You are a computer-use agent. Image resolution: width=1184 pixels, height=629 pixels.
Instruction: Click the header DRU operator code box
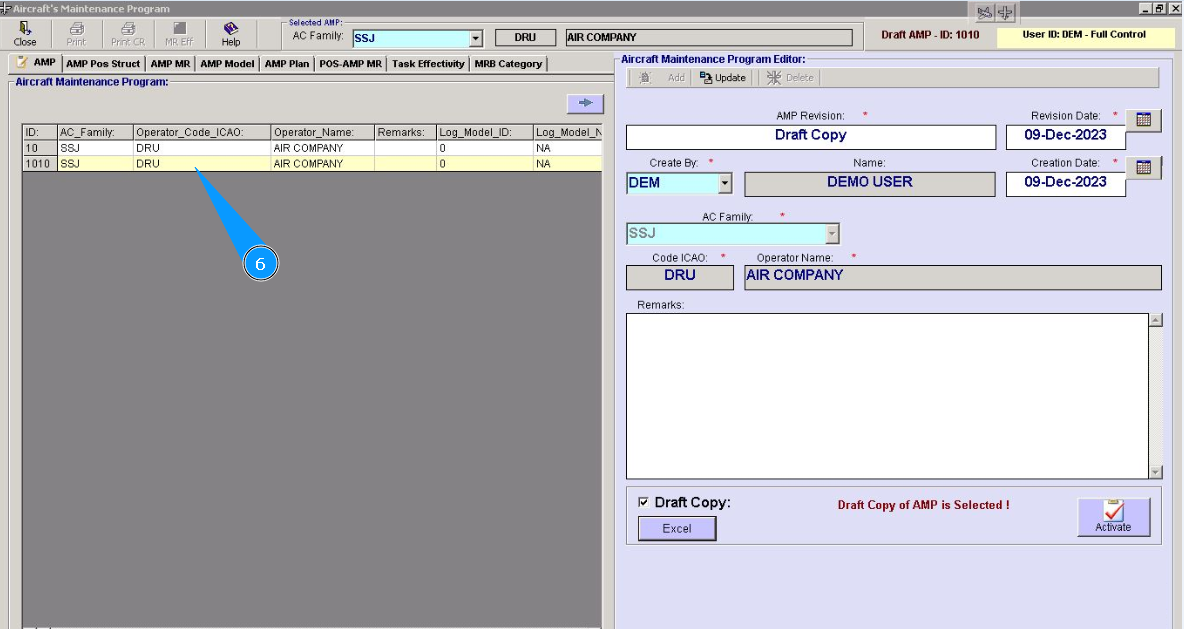pyautogui.click(x=525, y=38)
